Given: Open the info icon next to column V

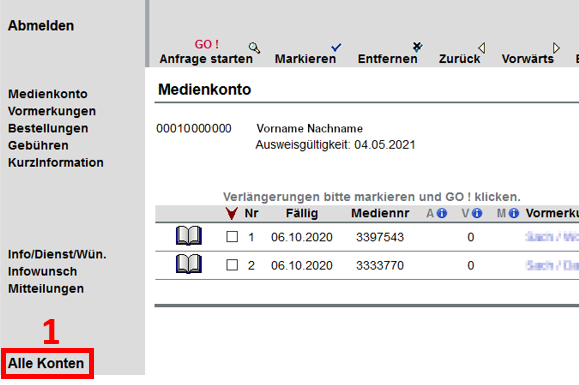Looking at the screenshot, I should pos(477,213).
